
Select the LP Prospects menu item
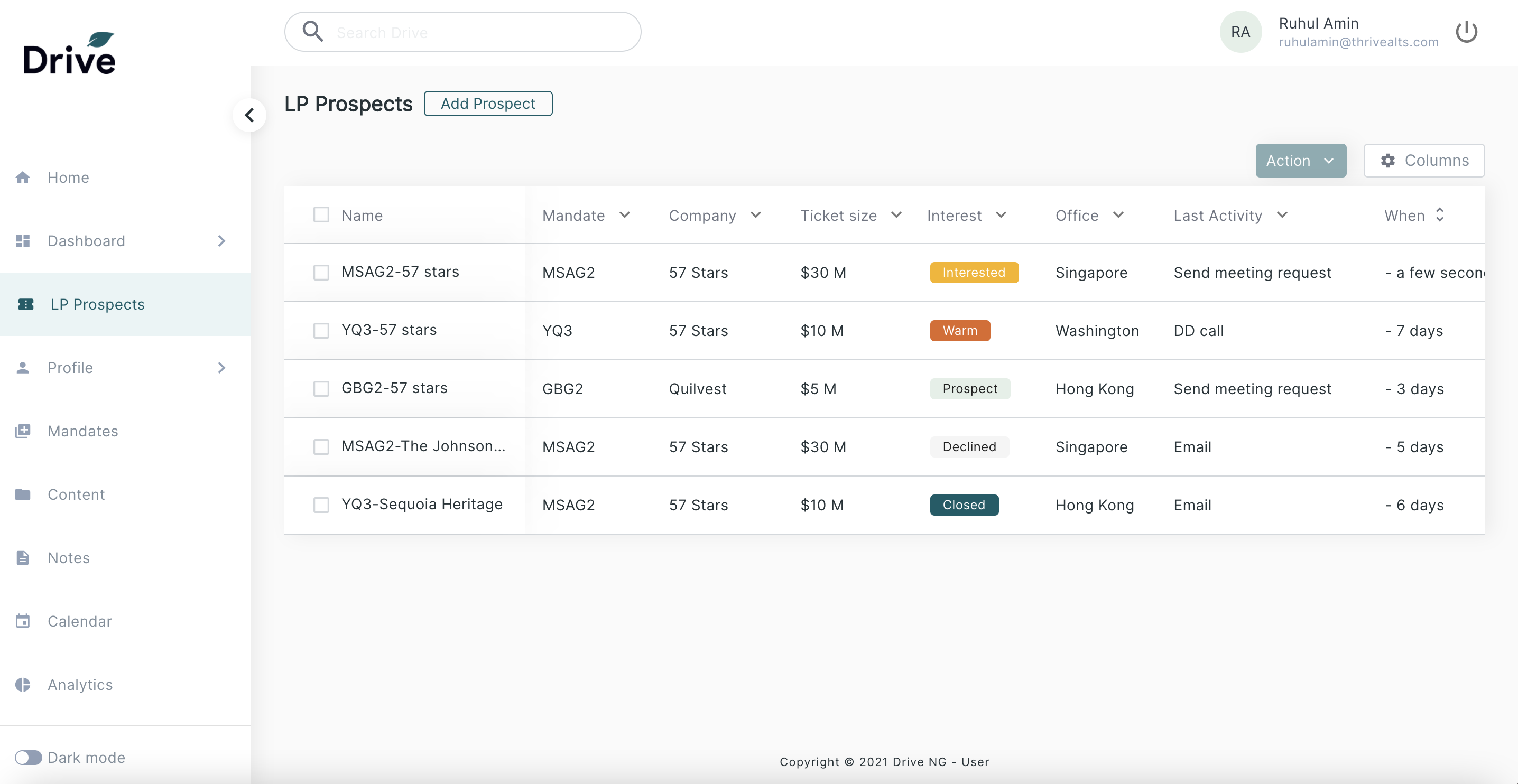click(x=97, y=304)
